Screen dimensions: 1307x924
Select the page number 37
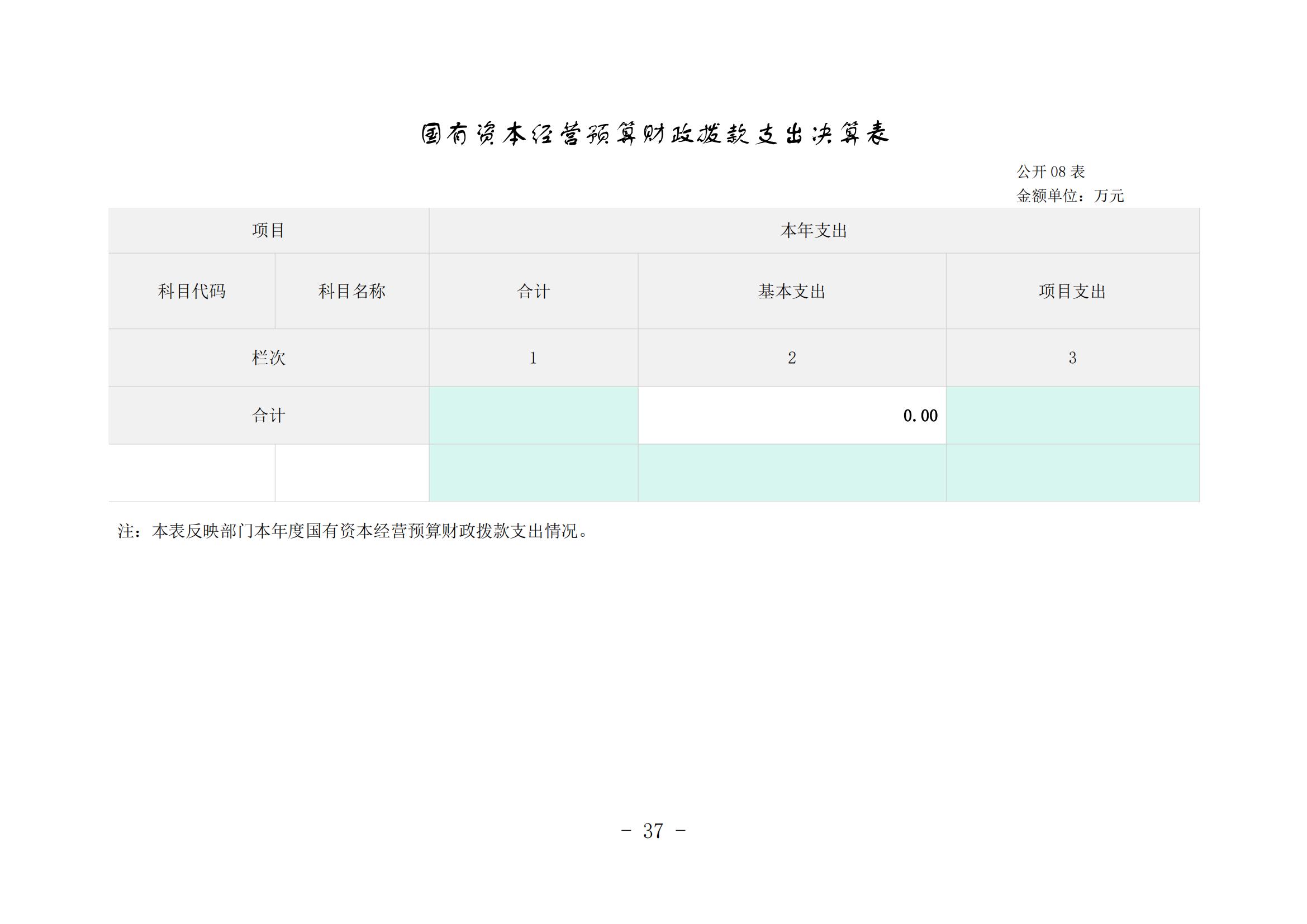(x=654, y=831)
